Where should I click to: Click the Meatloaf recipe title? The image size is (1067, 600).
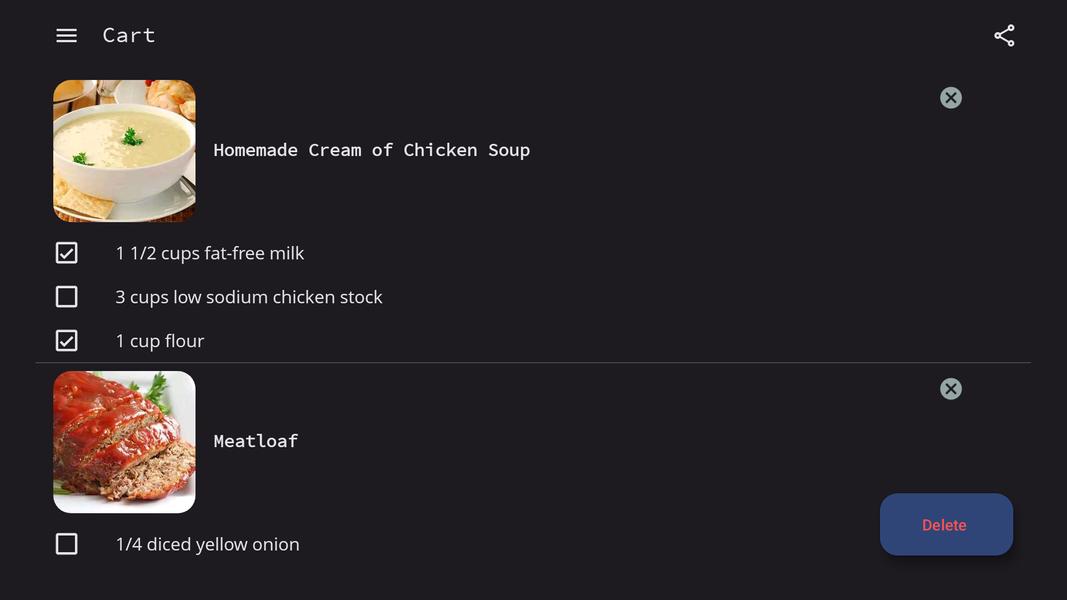(256, 441)
